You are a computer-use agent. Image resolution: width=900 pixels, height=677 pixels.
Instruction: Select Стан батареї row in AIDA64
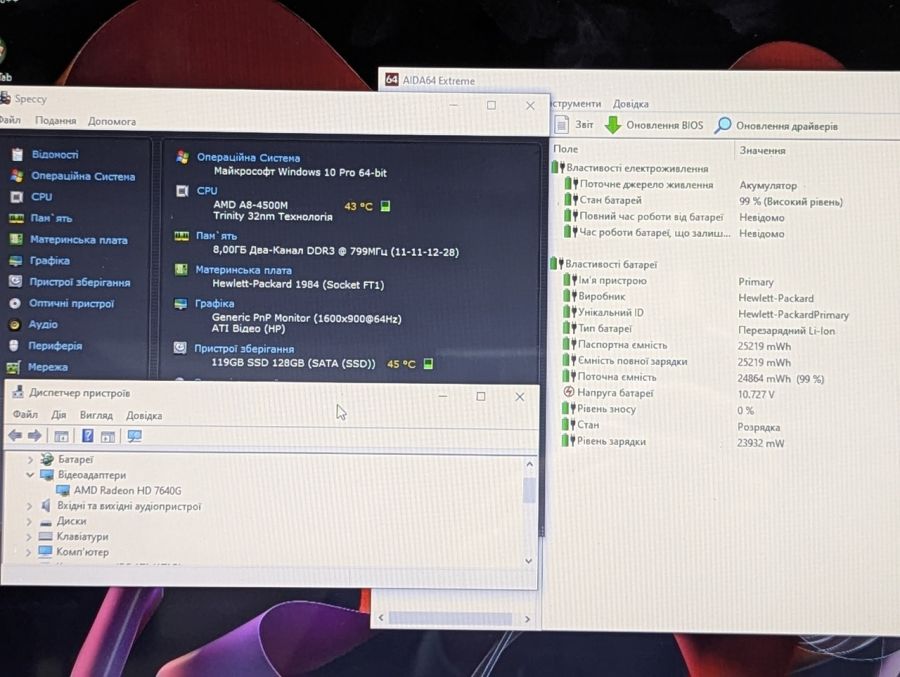pyautogui.click(x=703, y=201)
